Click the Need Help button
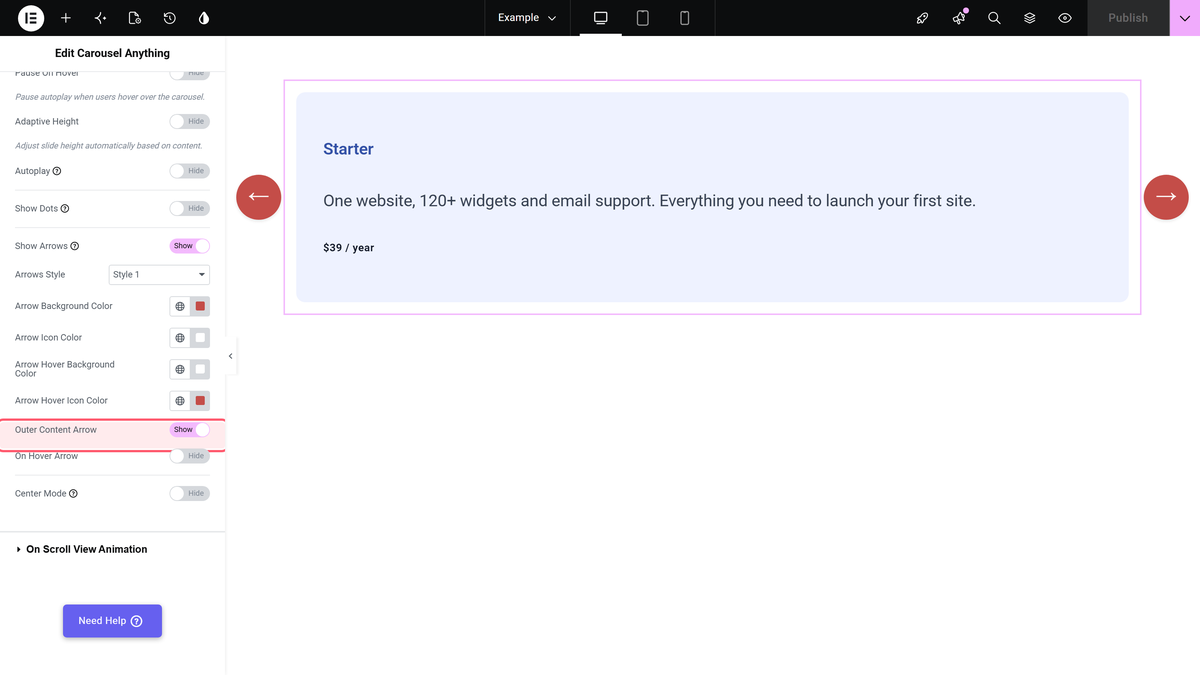This screenshot has height=675, width=1200. point(112,621)
